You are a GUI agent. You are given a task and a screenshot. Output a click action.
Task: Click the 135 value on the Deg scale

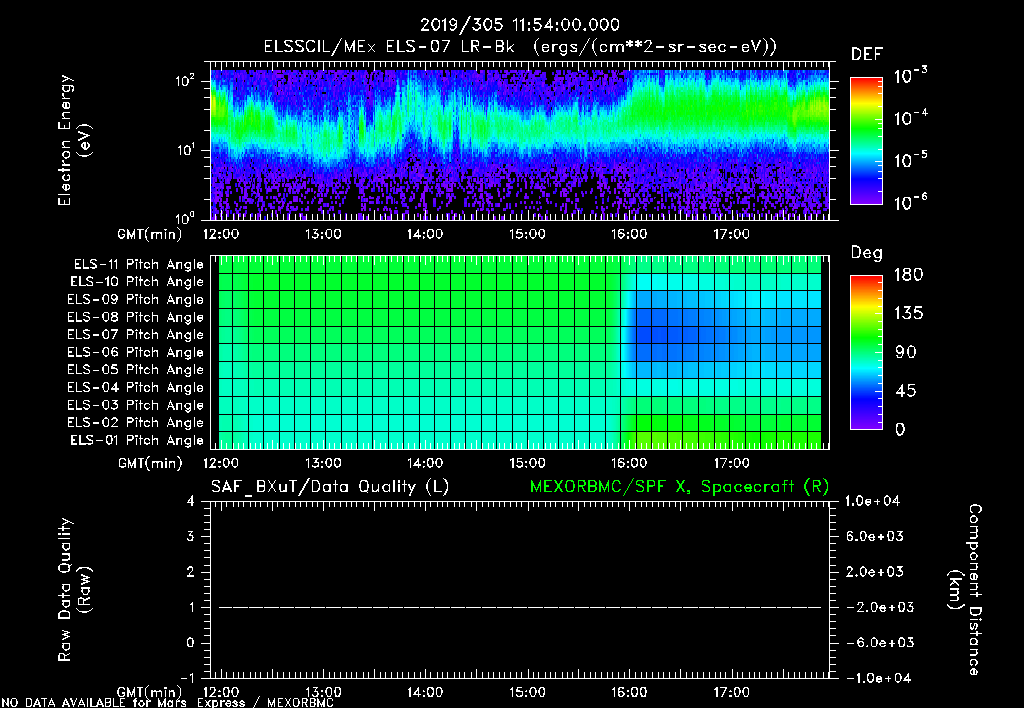click(x=908, y=313)
